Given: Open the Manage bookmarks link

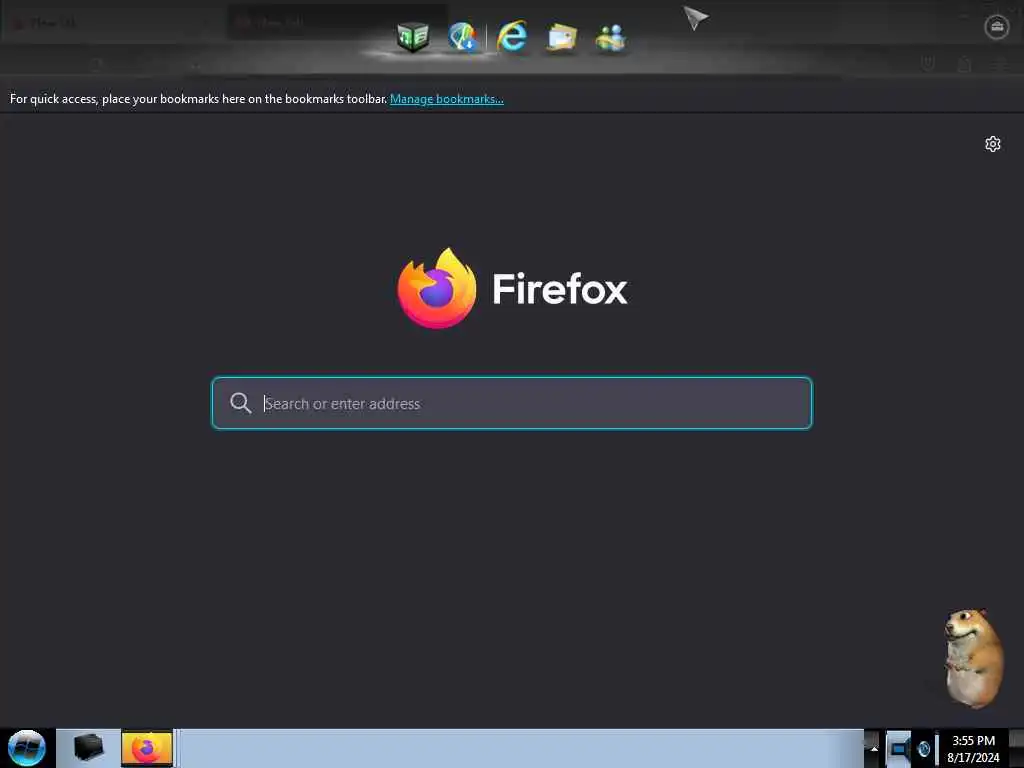Looking at the screenshot, I should (447, 99).
